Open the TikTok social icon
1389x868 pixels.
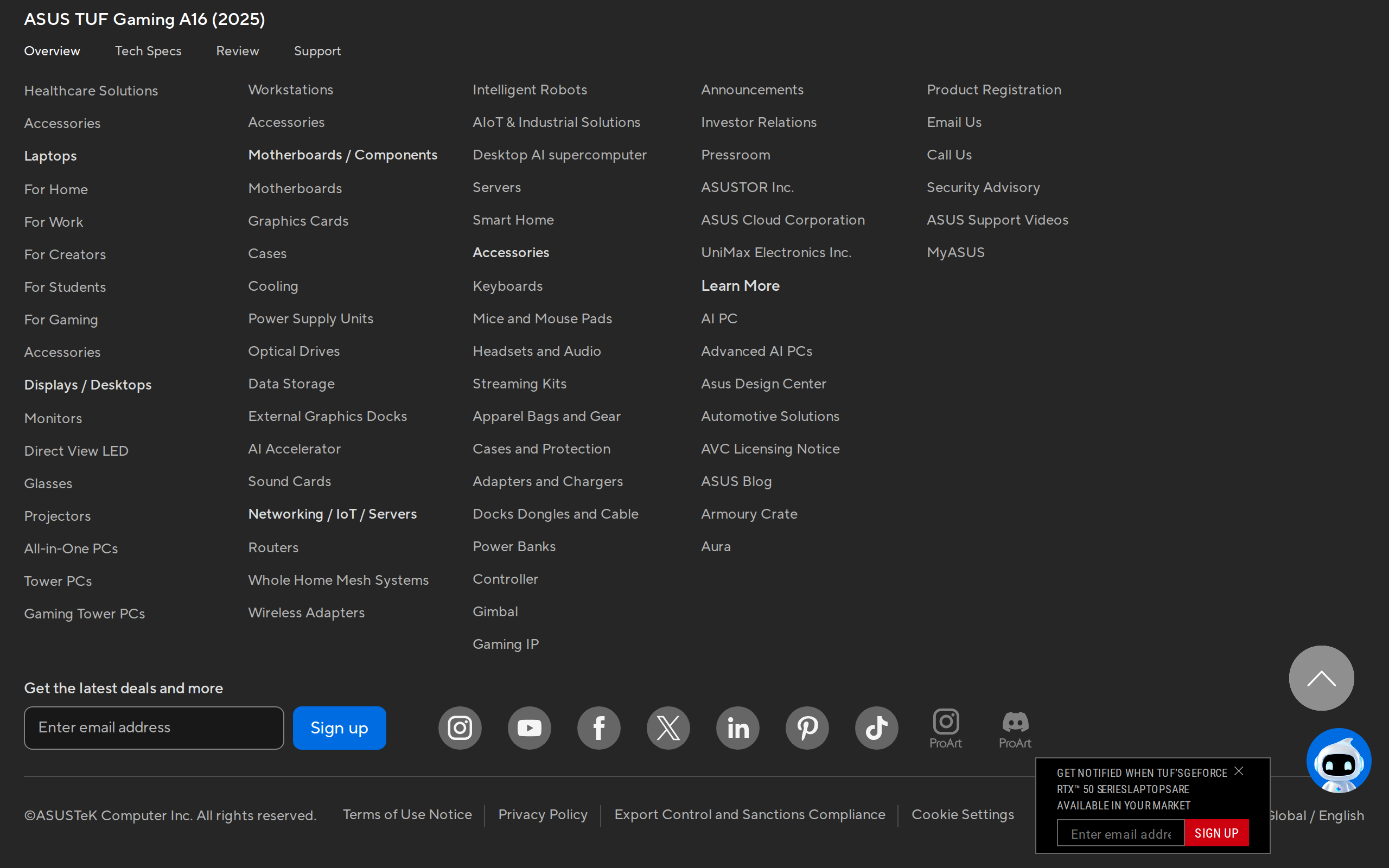coord(876,728)
